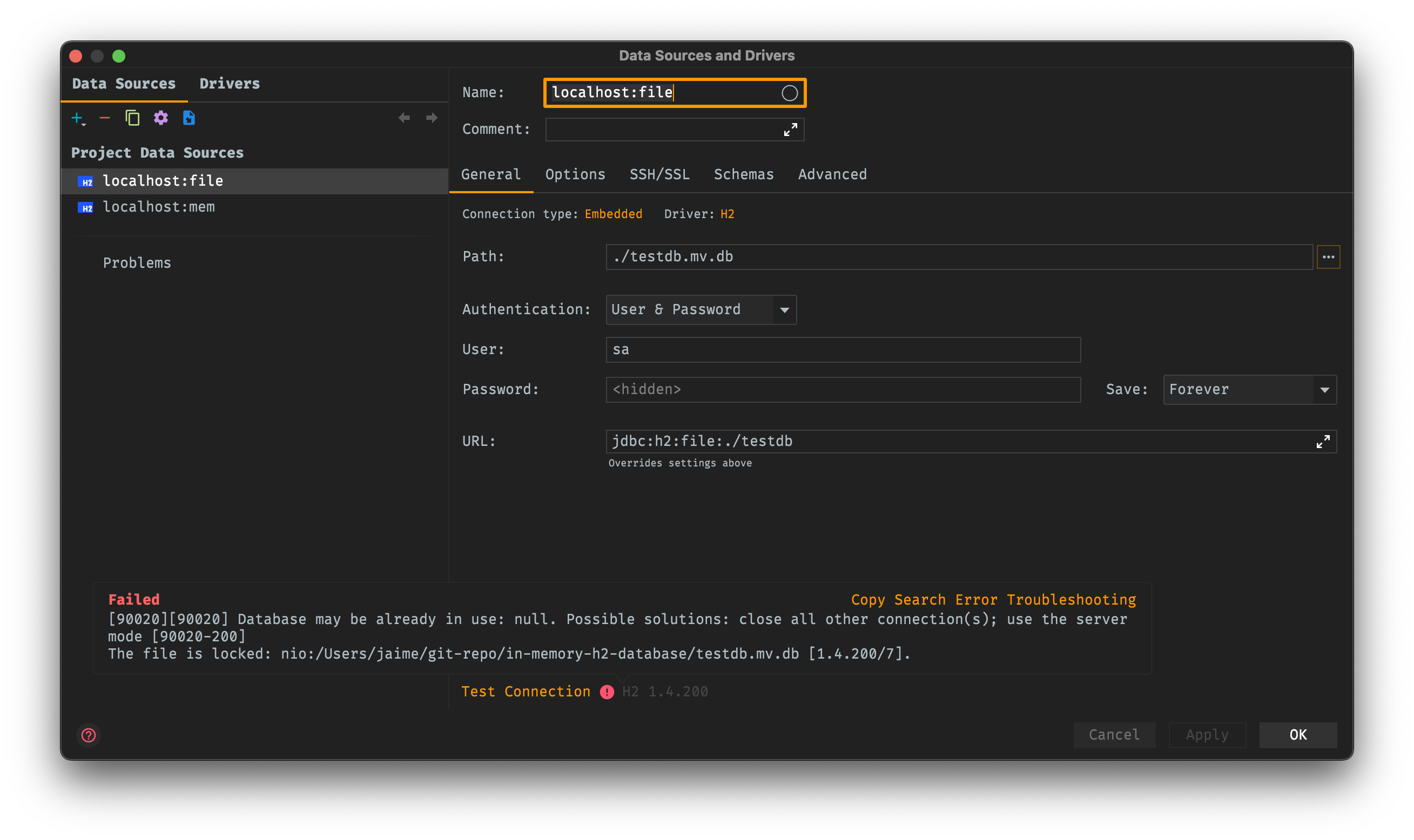Expand the URL field editor
The image size is (1414, 840).
point(1322,442)
